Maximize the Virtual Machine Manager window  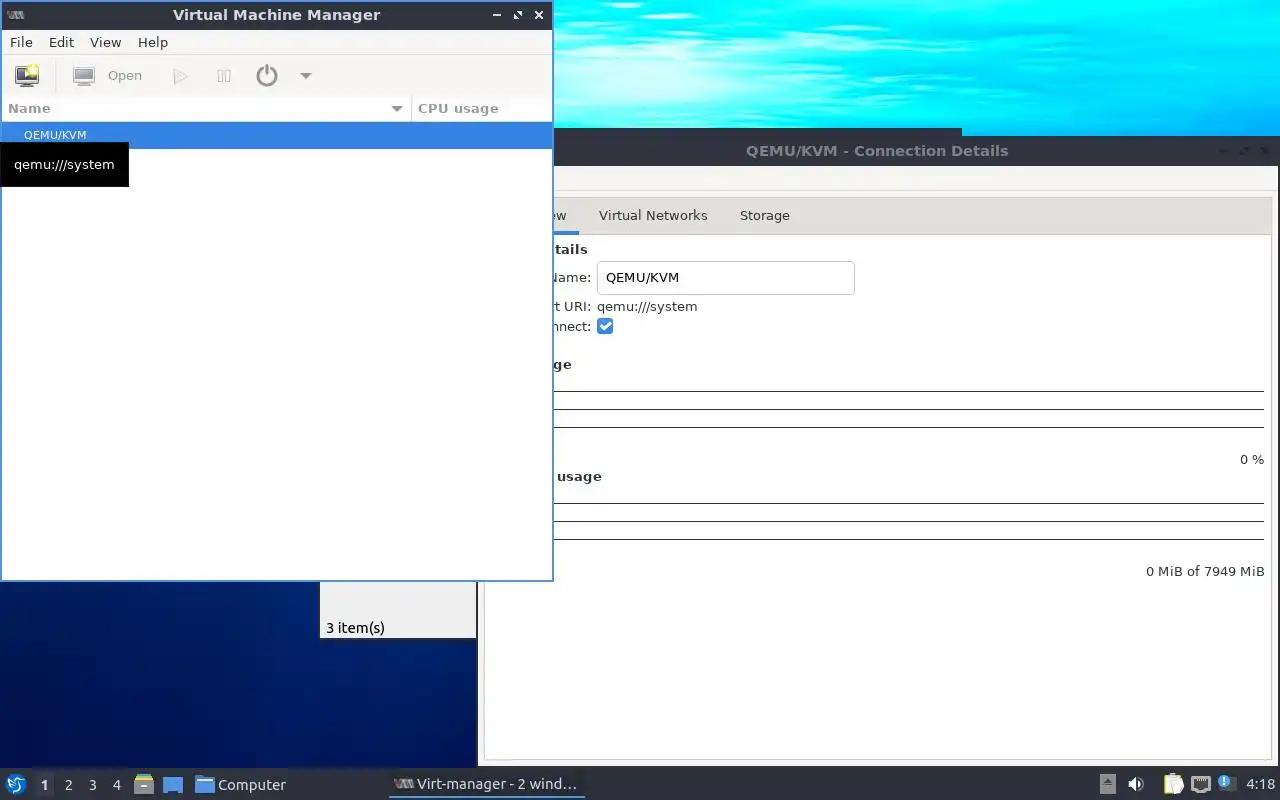coord(518,15)
